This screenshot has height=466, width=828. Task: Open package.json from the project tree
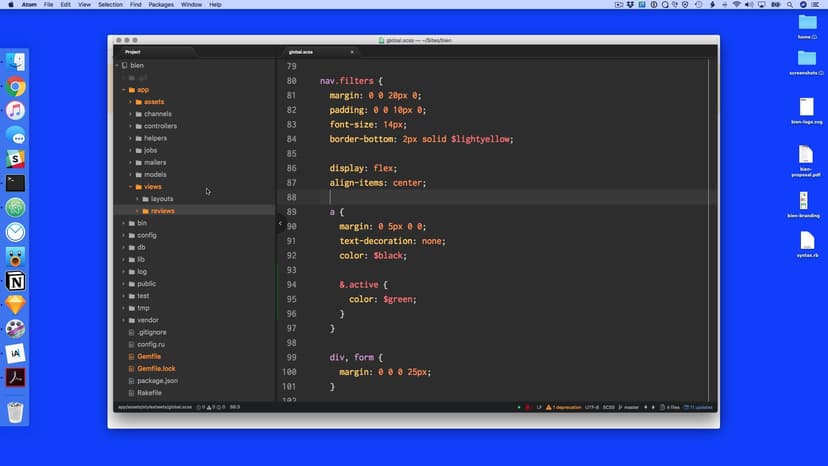[157, 381]
